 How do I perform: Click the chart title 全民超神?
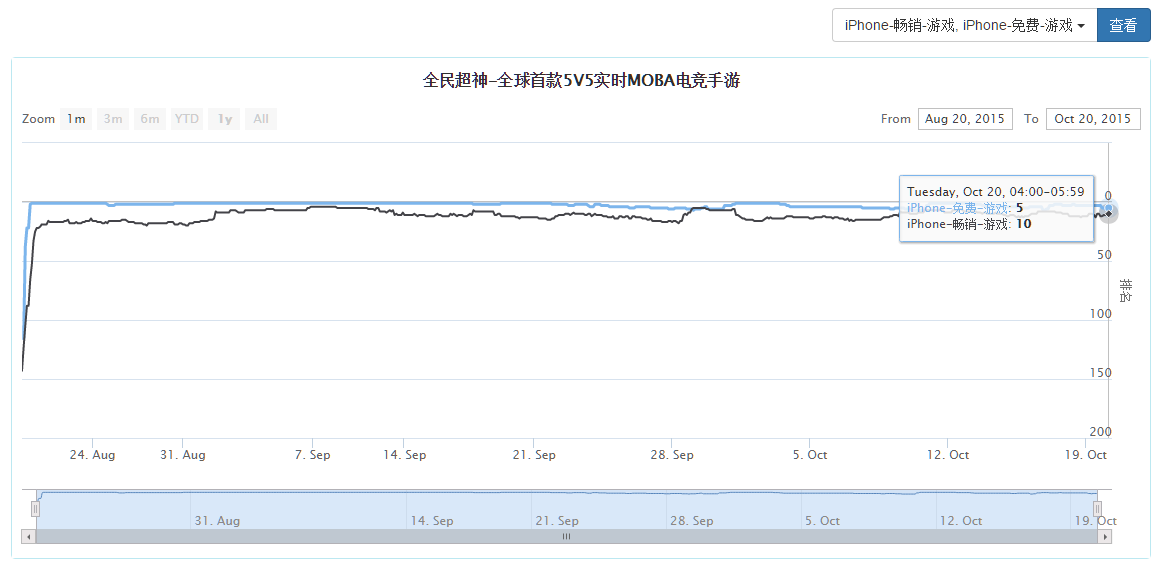click(x=581, y=81)
